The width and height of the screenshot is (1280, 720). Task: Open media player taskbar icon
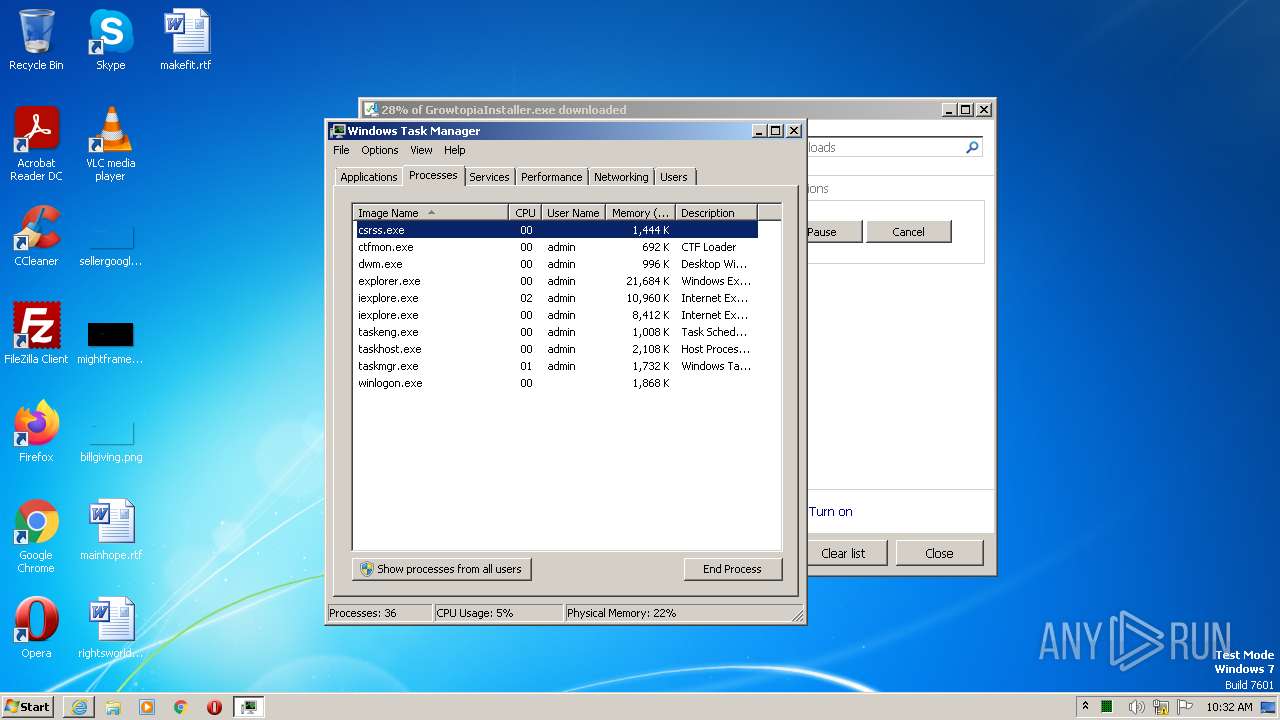pos(147,707)
